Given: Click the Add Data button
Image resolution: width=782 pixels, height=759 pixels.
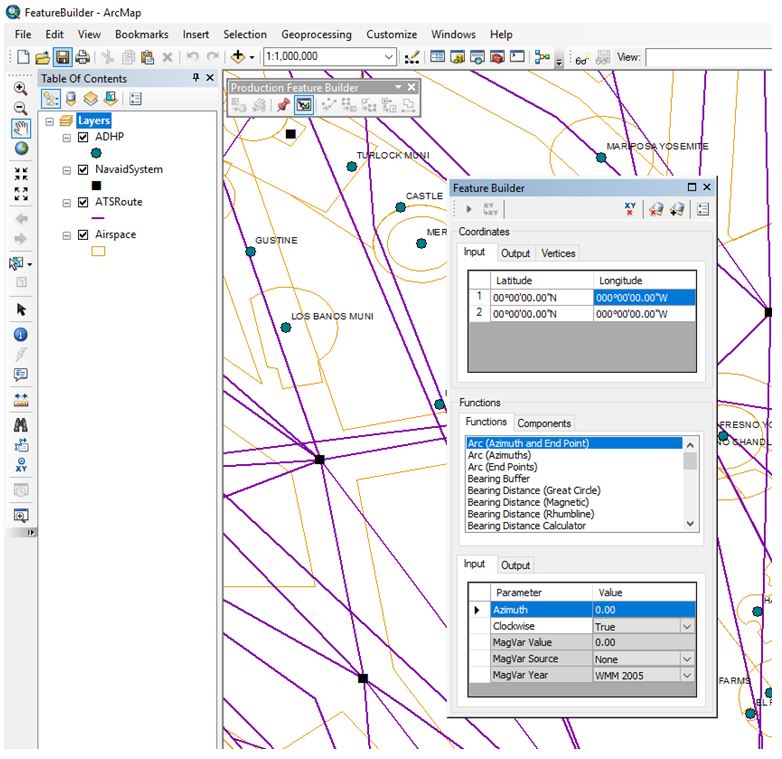Looking at the screenshot, I should (240, 58).
